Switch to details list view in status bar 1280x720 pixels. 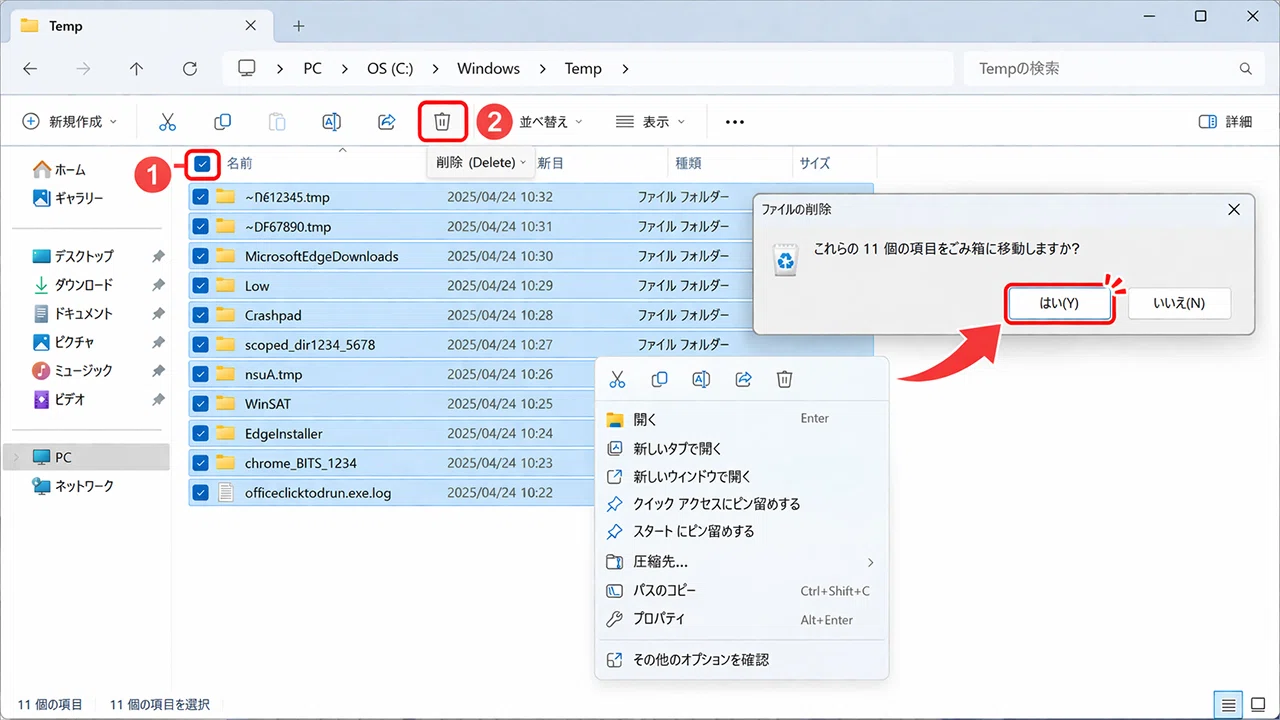1229,704
